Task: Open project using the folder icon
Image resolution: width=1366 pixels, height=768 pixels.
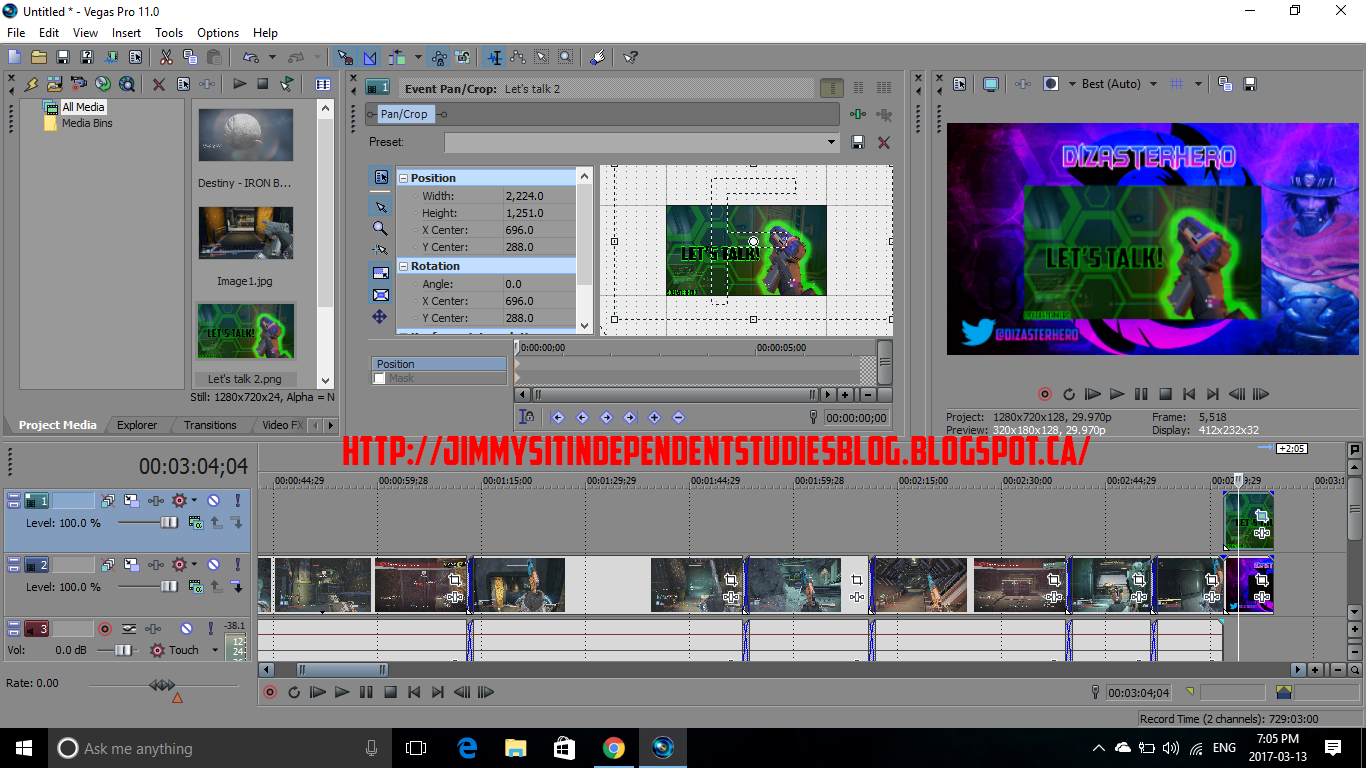Action: point(38,57)
